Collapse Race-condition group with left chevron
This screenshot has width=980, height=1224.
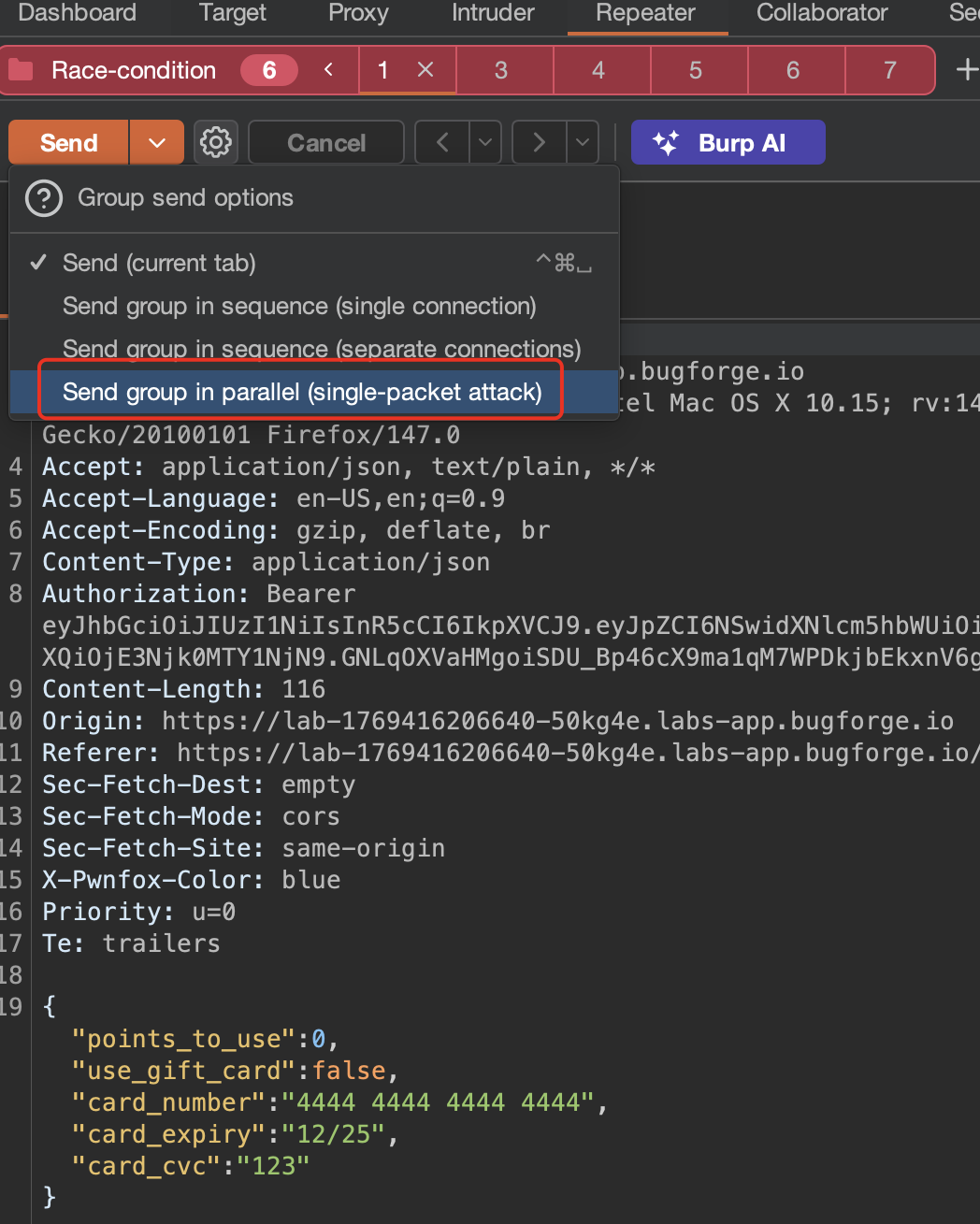click(328, 70)
